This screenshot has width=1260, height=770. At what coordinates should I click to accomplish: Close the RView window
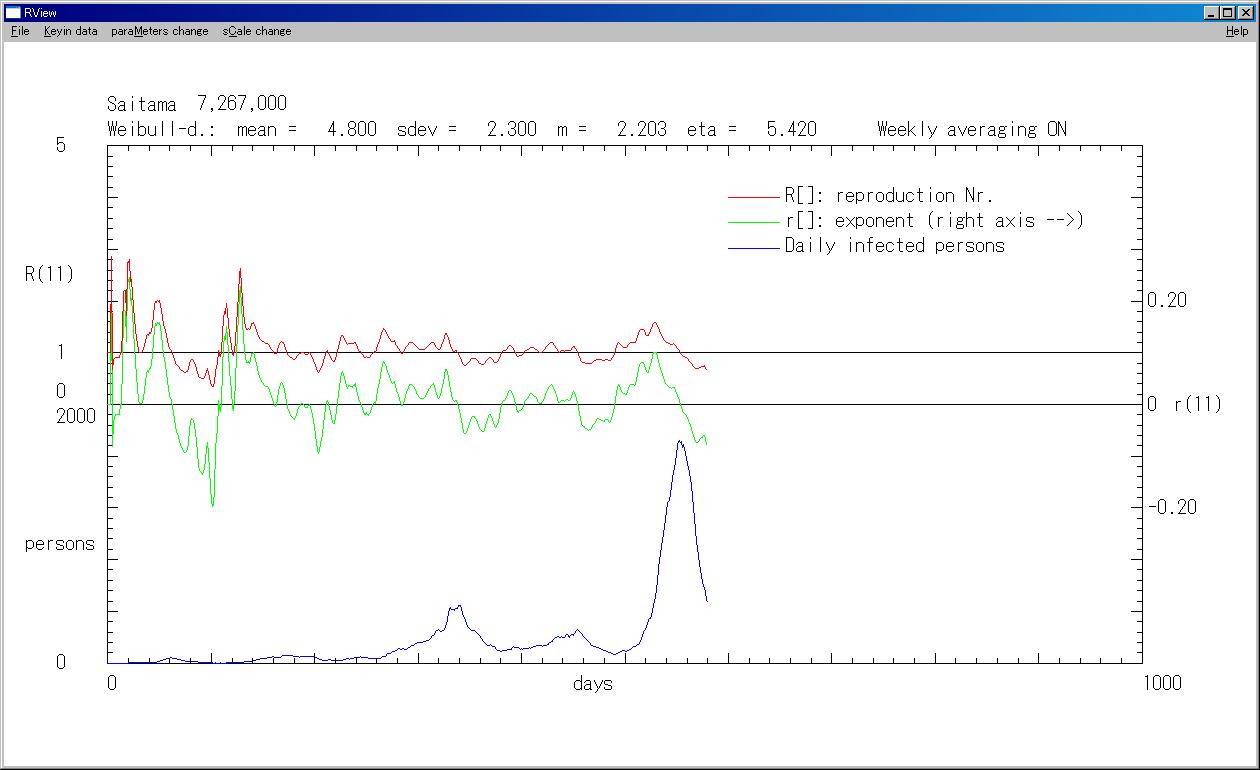[x=1245, y=13]
